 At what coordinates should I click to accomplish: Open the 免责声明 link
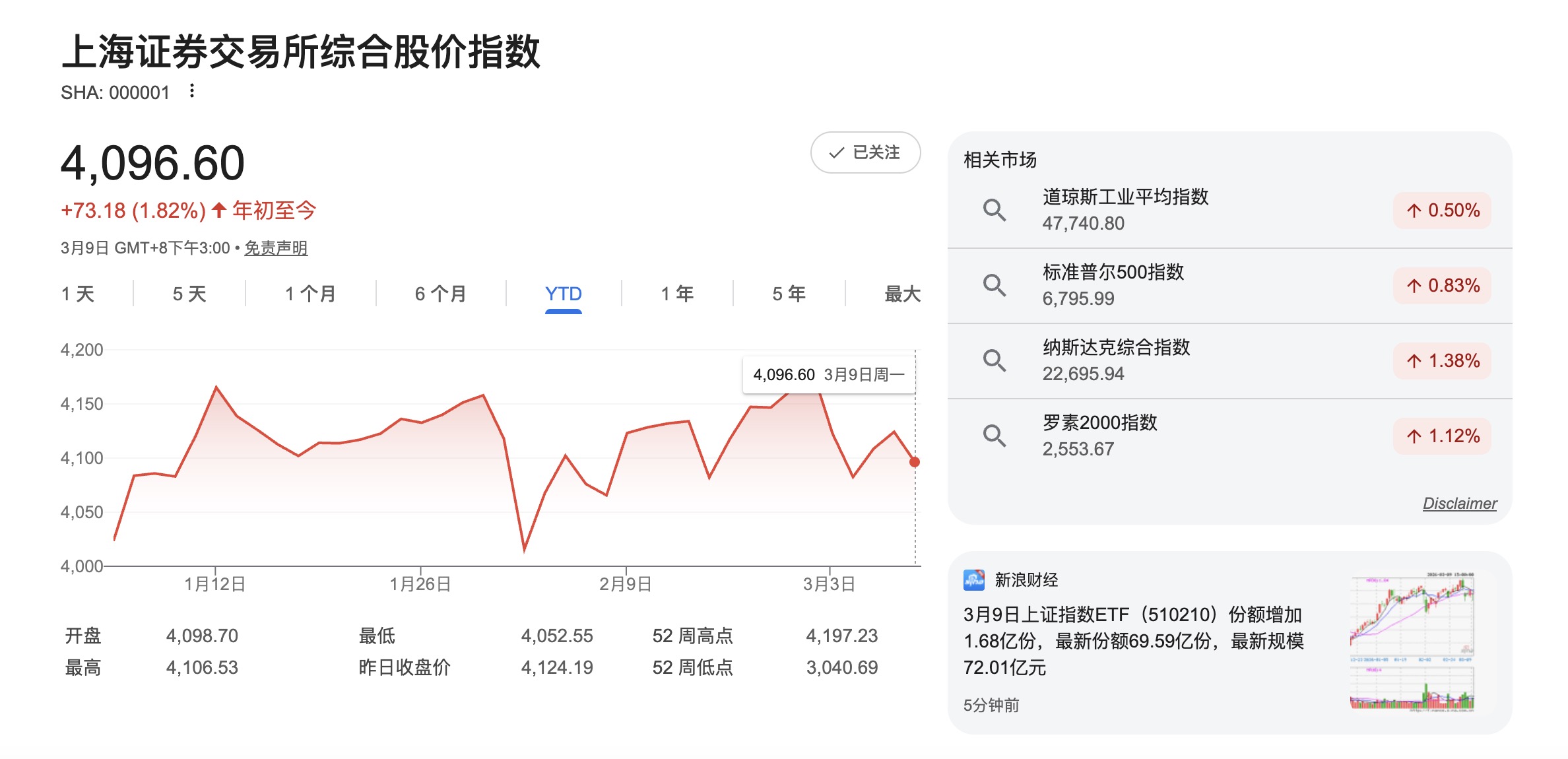point(275,249)
